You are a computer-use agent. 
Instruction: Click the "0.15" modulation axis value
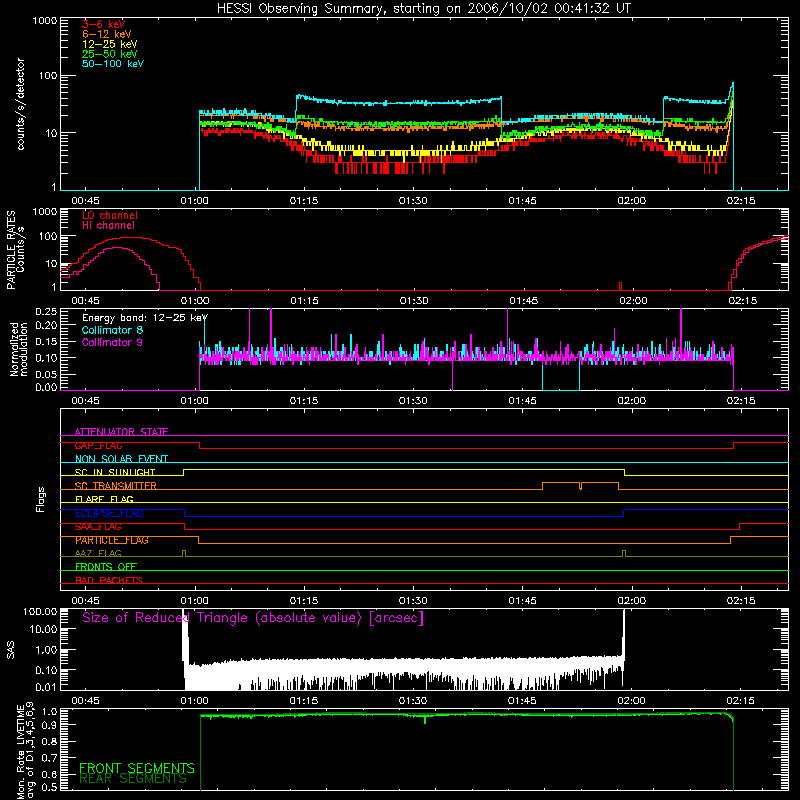[46, 341]
